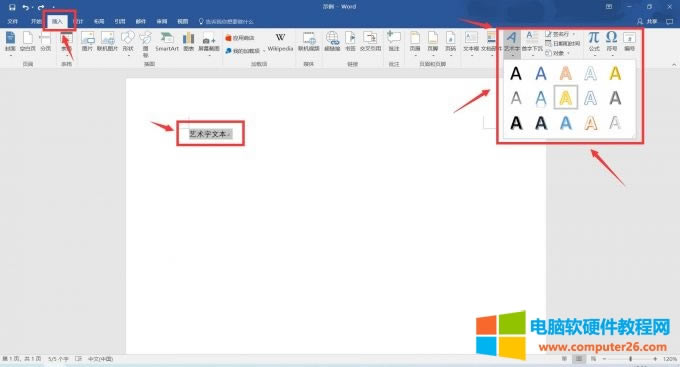Screen dimensions: 680x367
Task: Open the Ω symbol menu
Action: click(x=611, y=42)
